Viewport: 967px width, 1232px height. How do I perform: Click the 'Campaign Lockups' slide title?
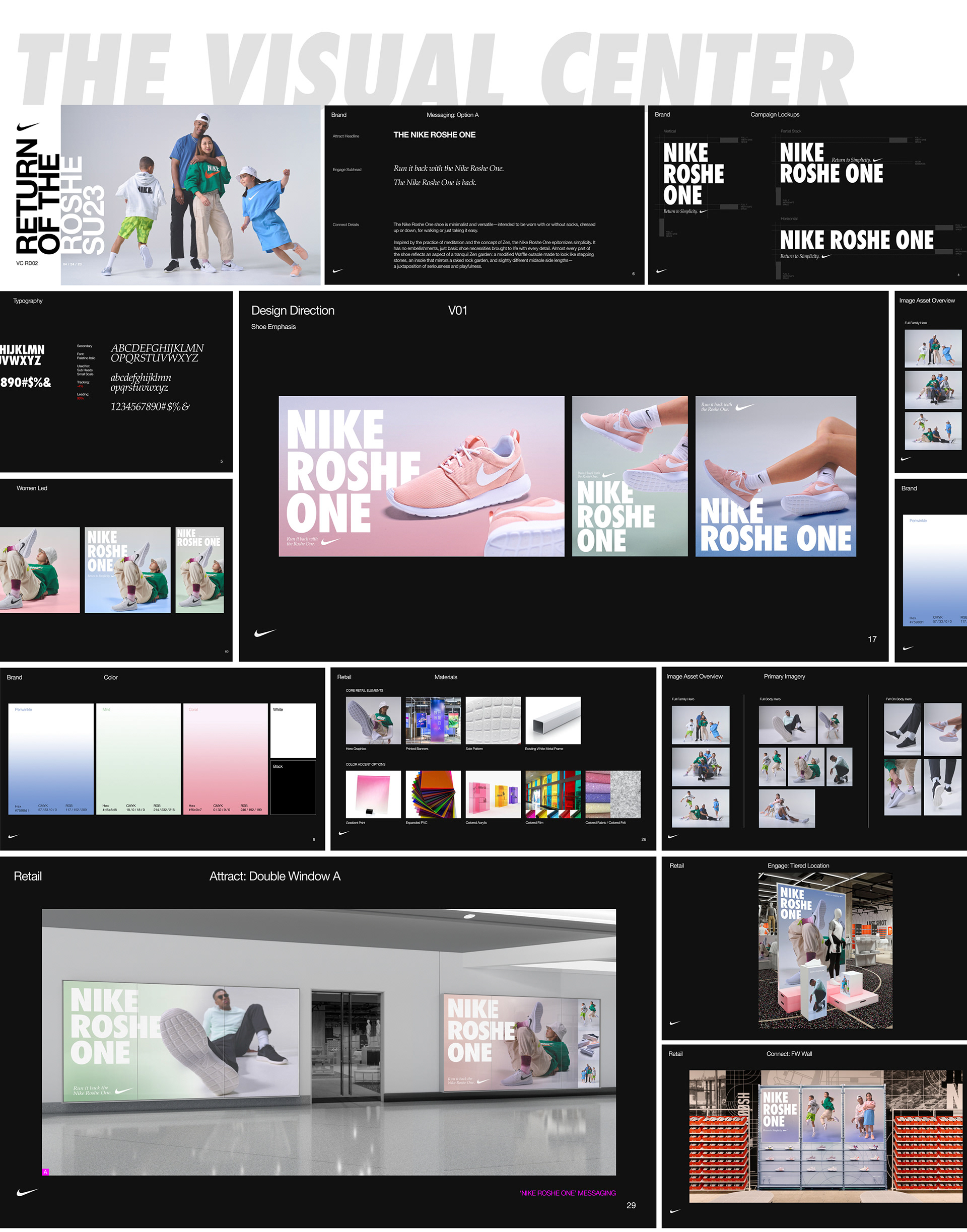[775, 114]
